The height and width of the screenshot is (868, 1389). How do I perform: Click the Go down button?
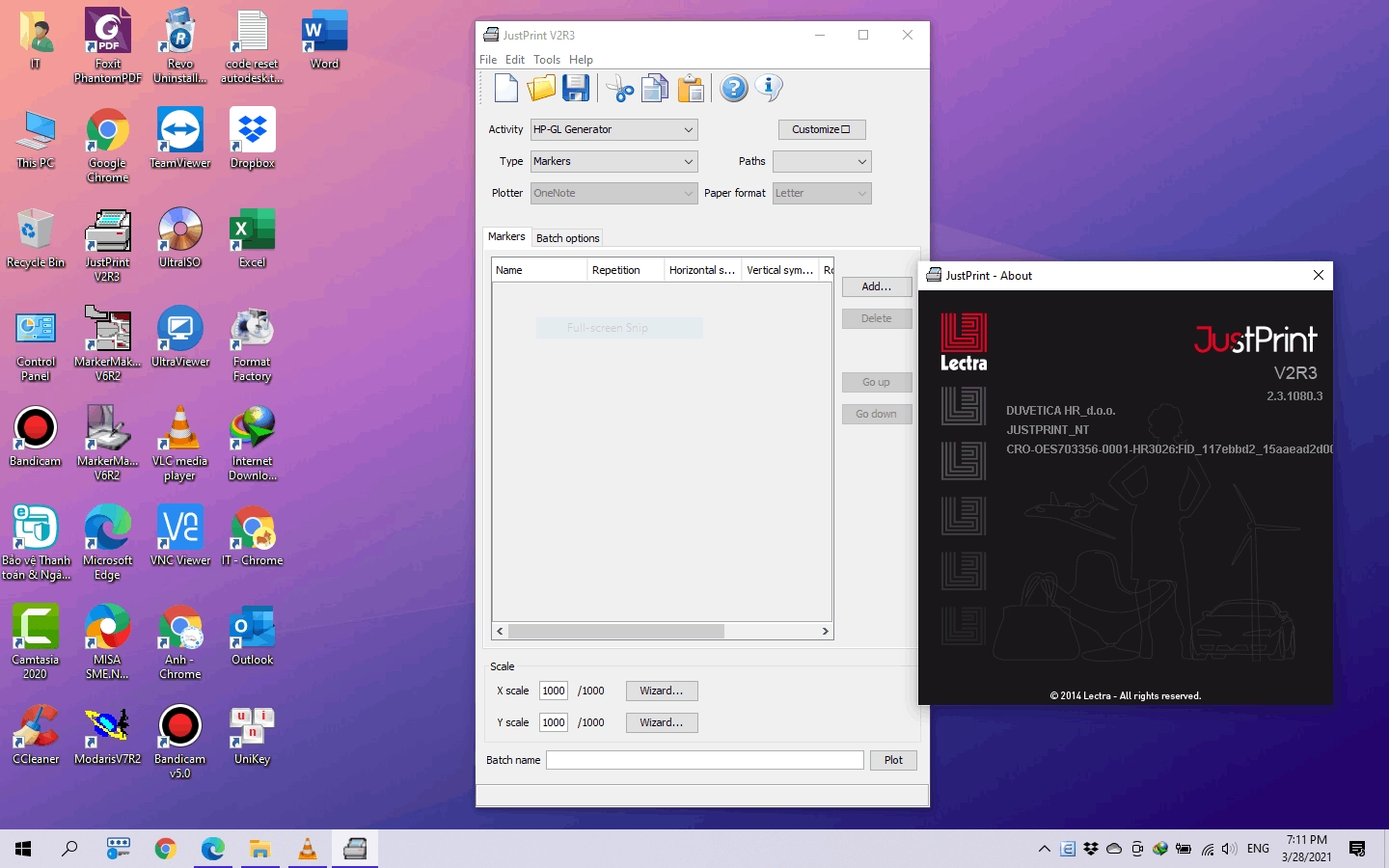(x=877, y=414)
